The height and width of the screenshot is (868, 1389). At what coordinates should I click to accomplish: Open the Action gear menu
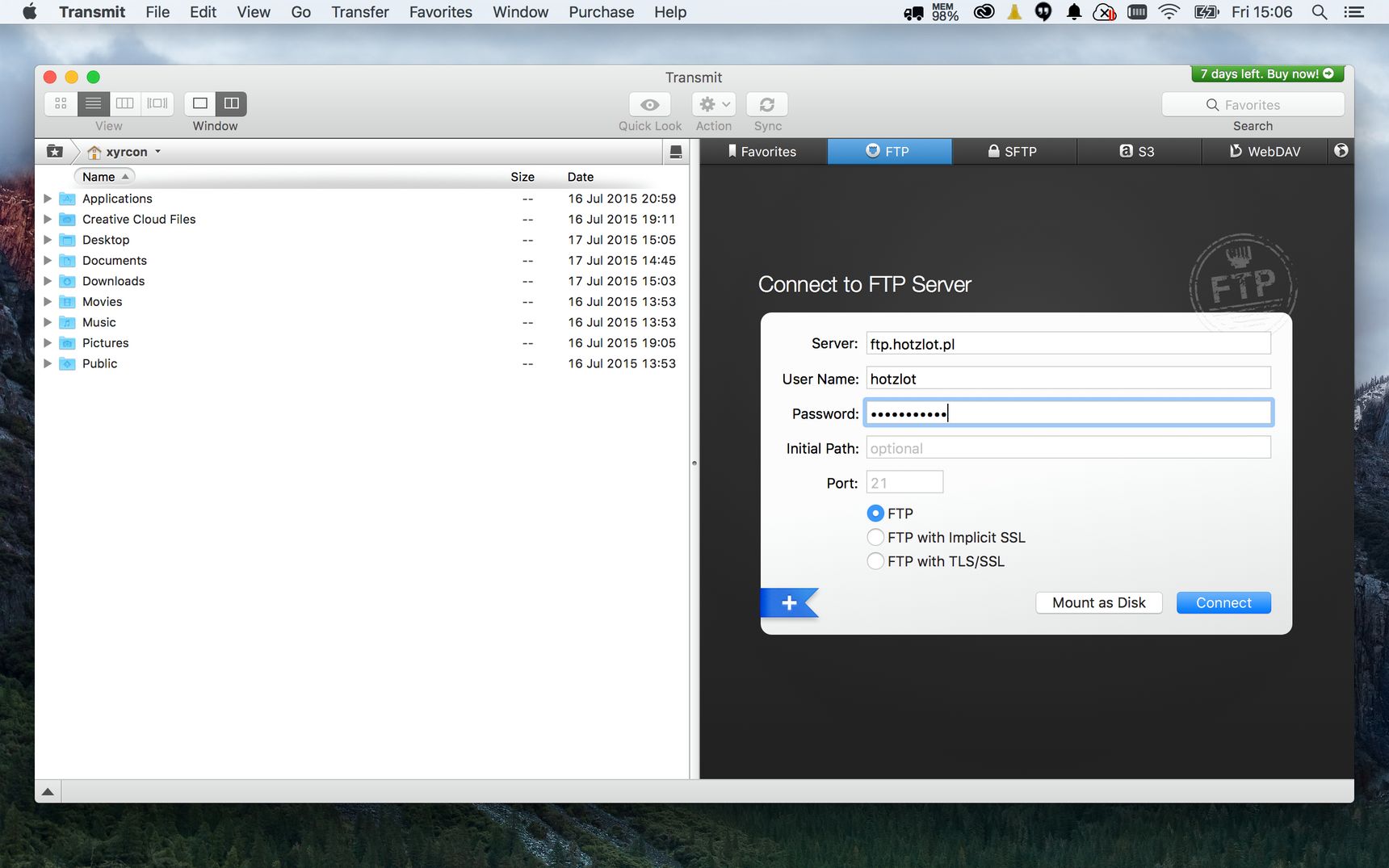tap(714, 105)
